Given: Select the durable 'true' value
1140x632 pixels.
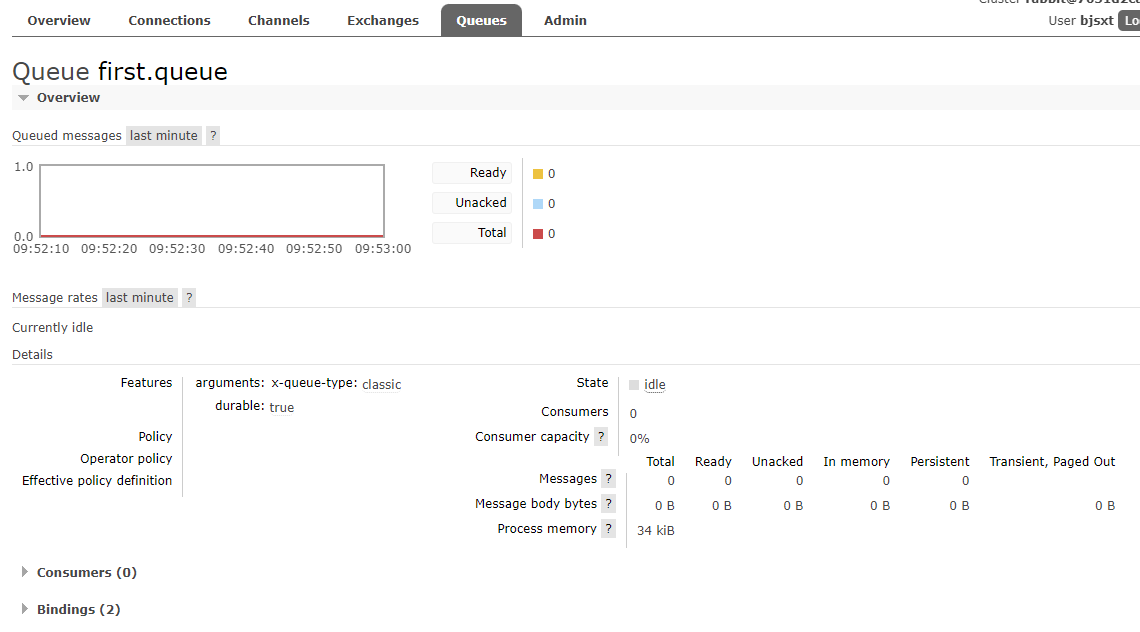Looking at the screenshot, I should [x=281, y=407].
